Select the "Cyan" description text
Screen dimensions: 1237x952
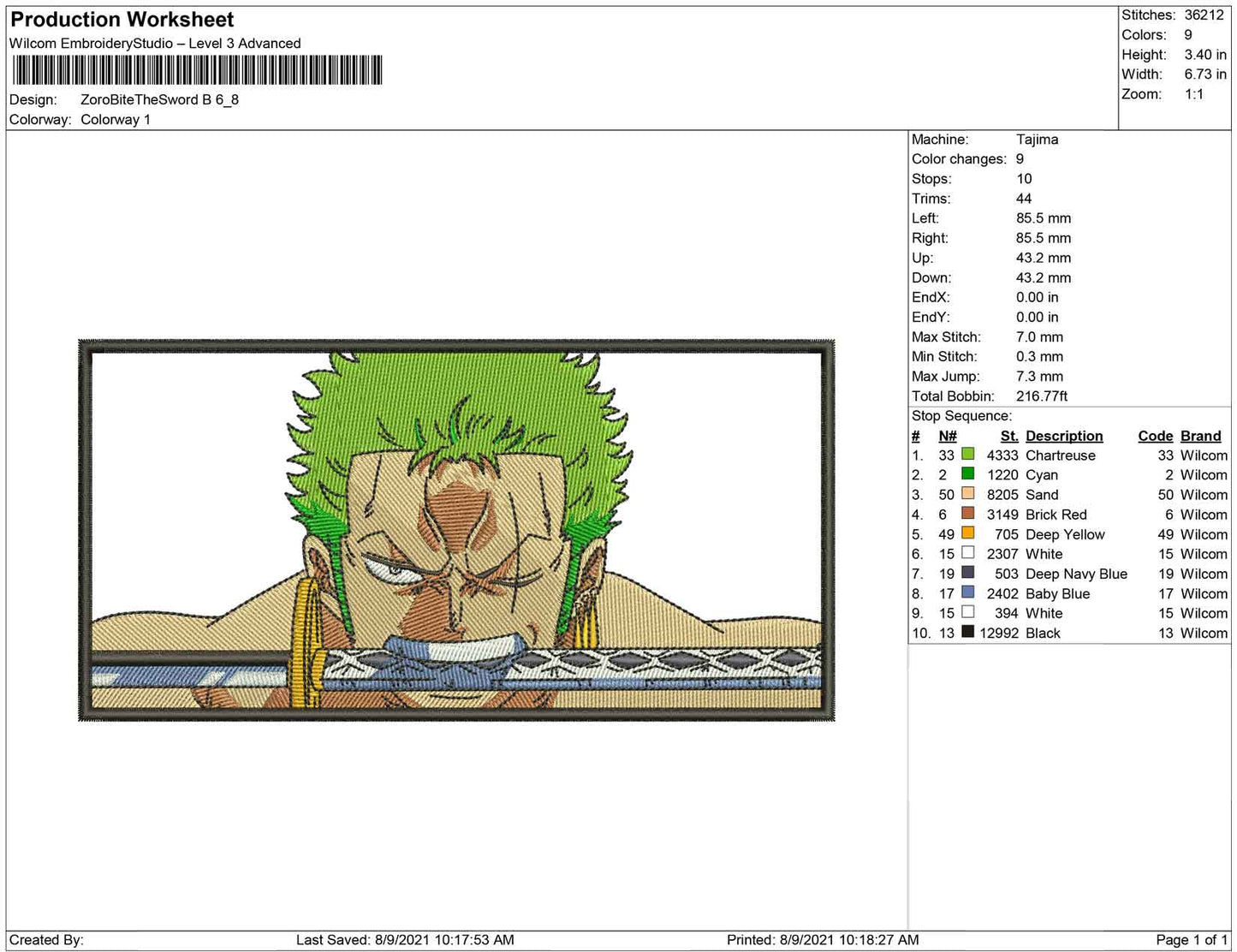click(x=1042, y=475)
